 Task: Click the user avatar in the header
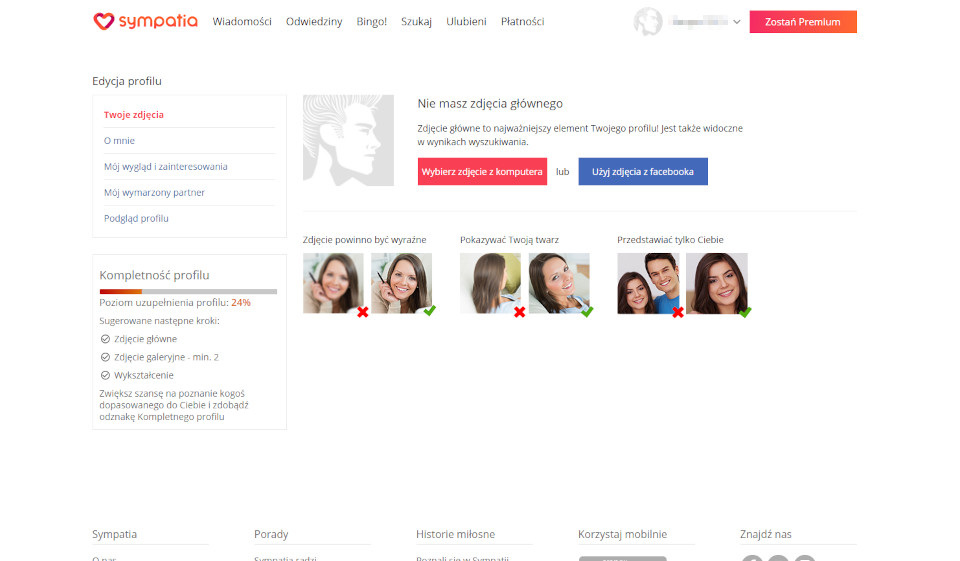click(648, 22)
